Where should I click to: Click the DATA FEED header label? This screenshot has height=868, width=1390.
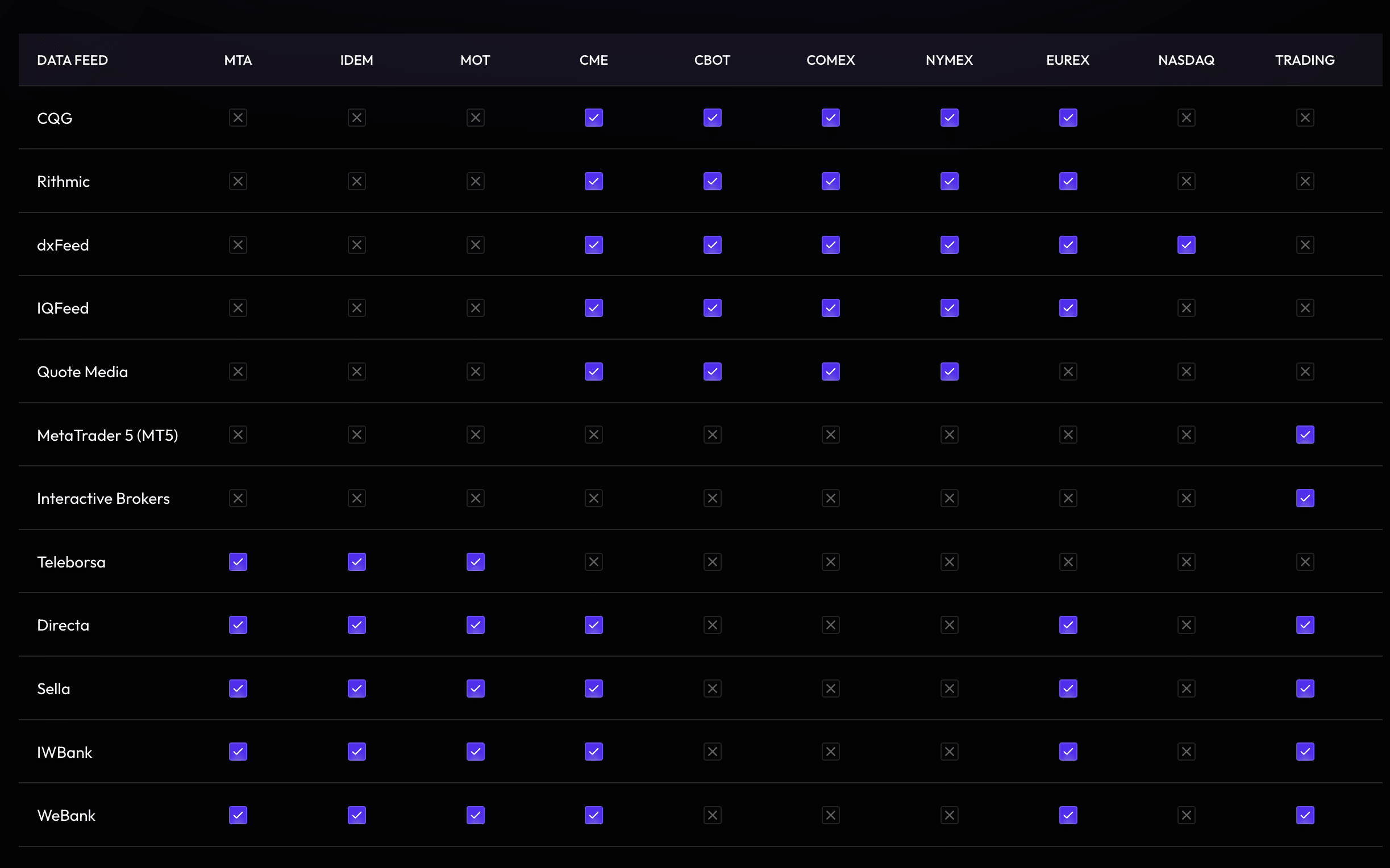[72, 60]
